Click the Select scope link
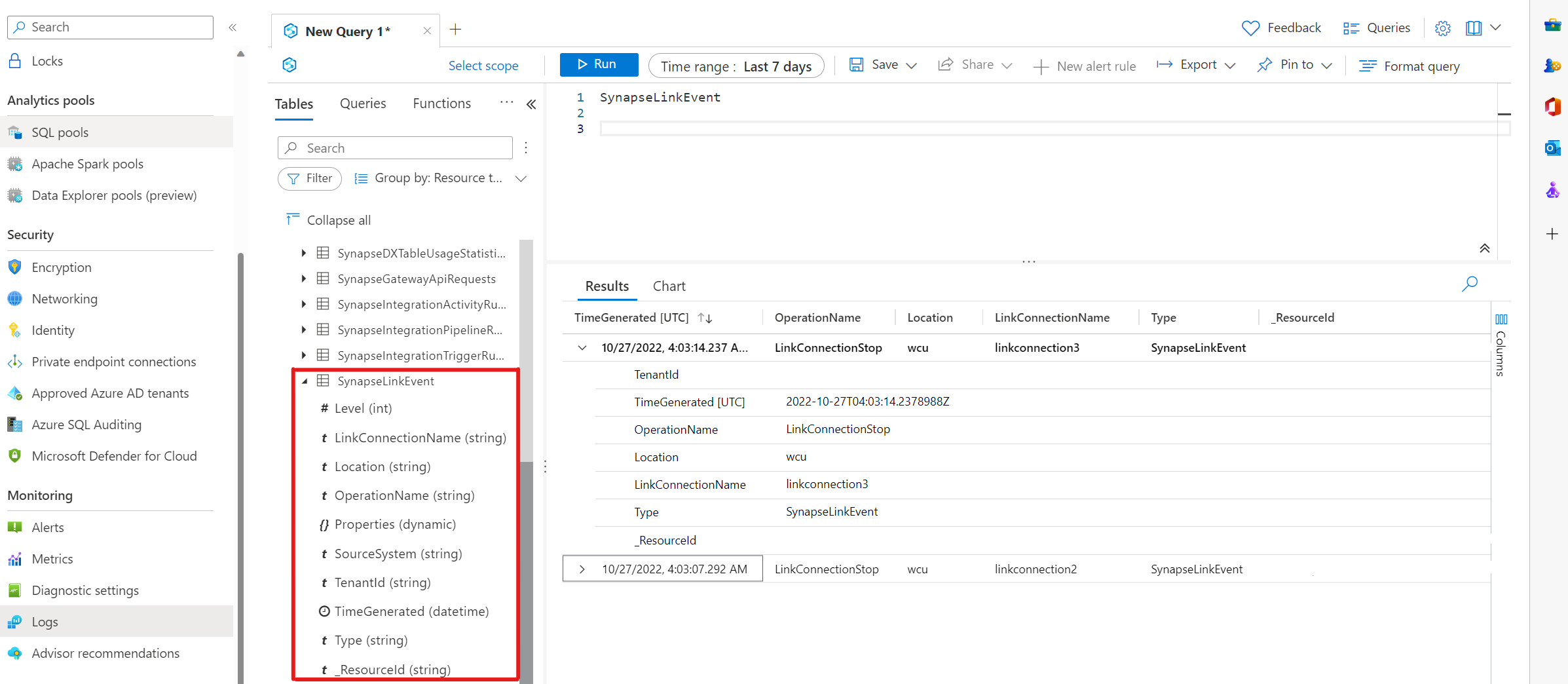This screenshot has width=1568, height=684. [483, 66]
